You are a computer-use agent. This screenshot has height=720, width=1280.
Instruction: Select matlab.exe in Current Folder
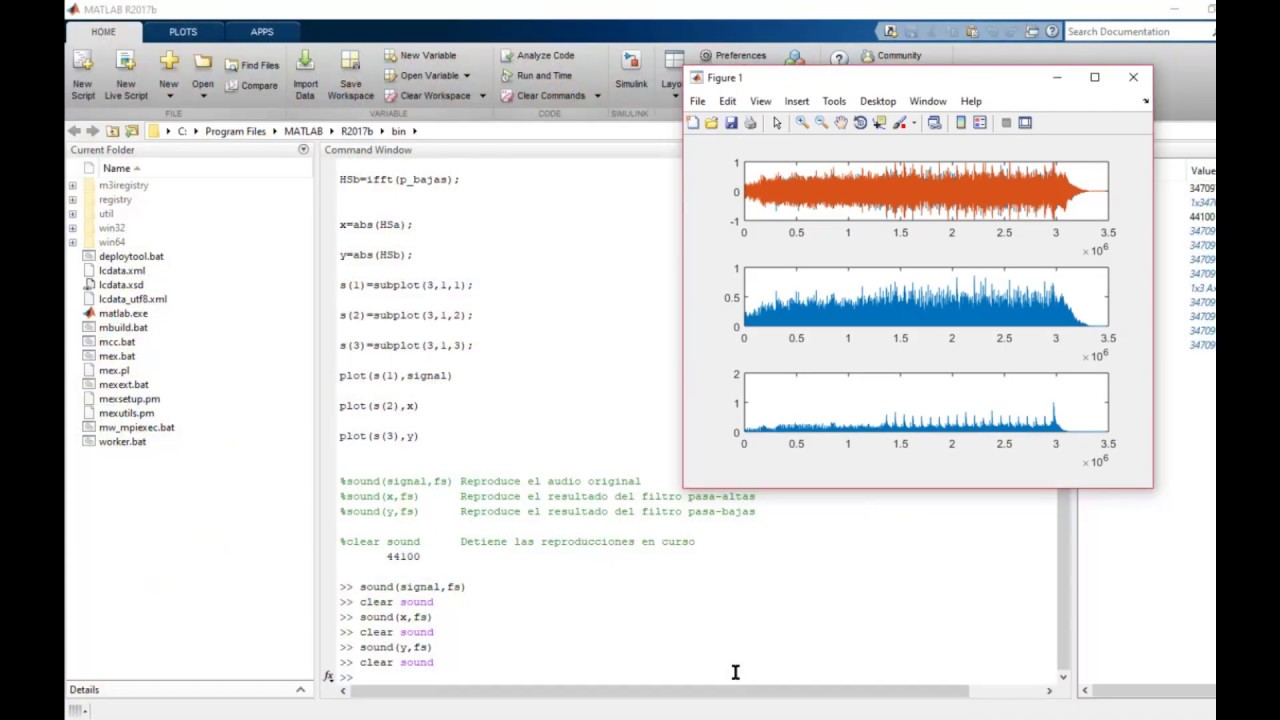tap(123, 313)
